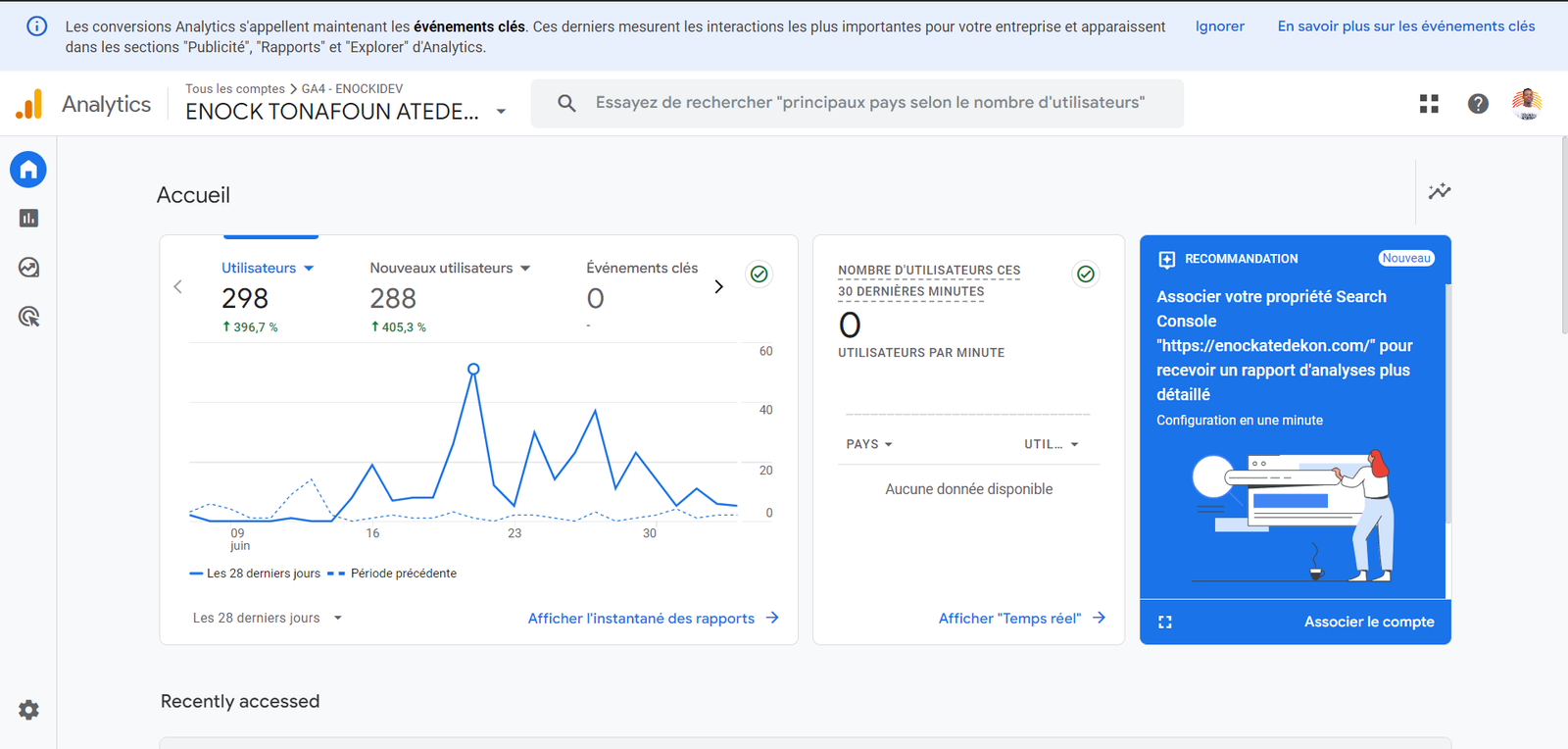
Task: Open the Reports bar chart icon
Action: click(x=28, y=218)
